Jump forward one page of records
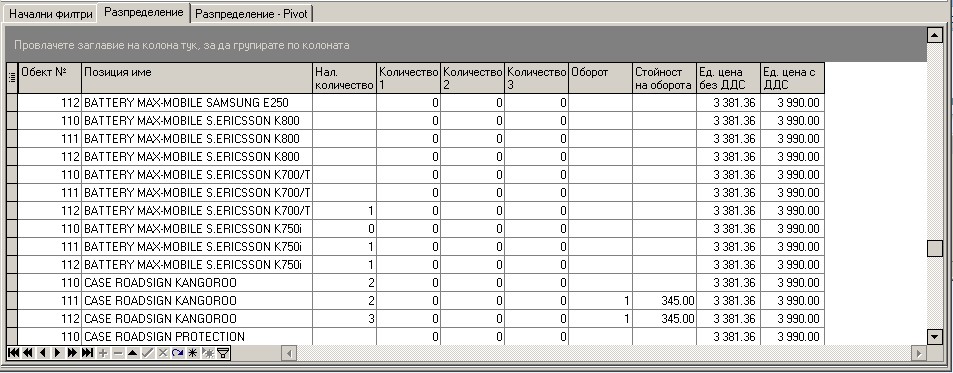 pyautogui.click(x=72, y=352)
